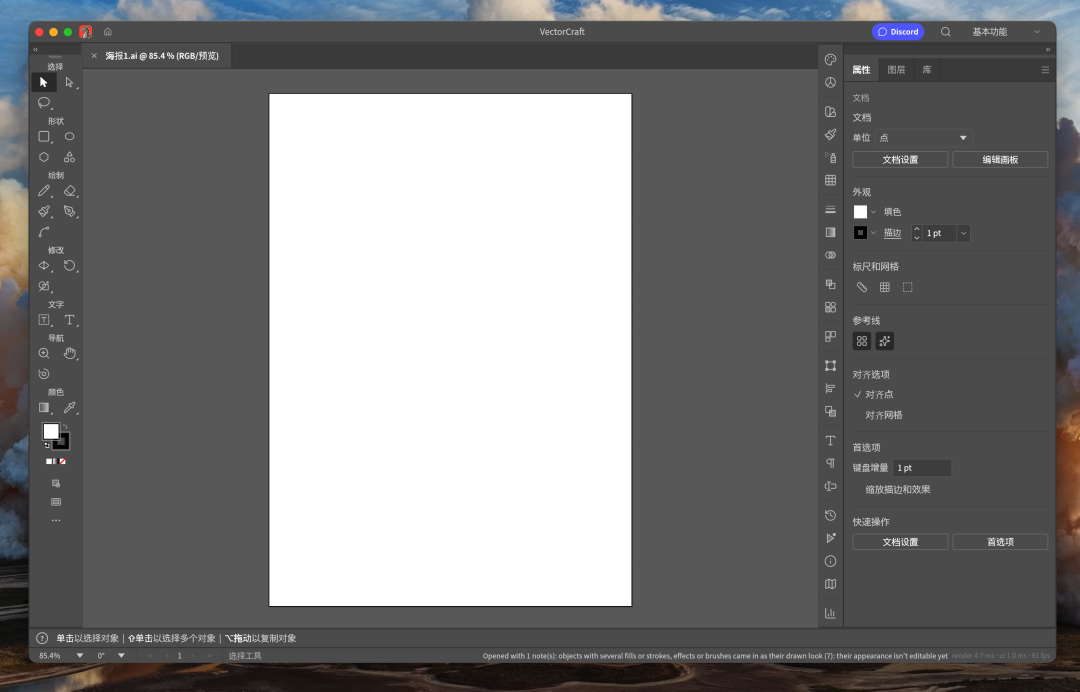Toggle show guides button
This screenshot has width=1080, height=692.
(x=862, y=341)
